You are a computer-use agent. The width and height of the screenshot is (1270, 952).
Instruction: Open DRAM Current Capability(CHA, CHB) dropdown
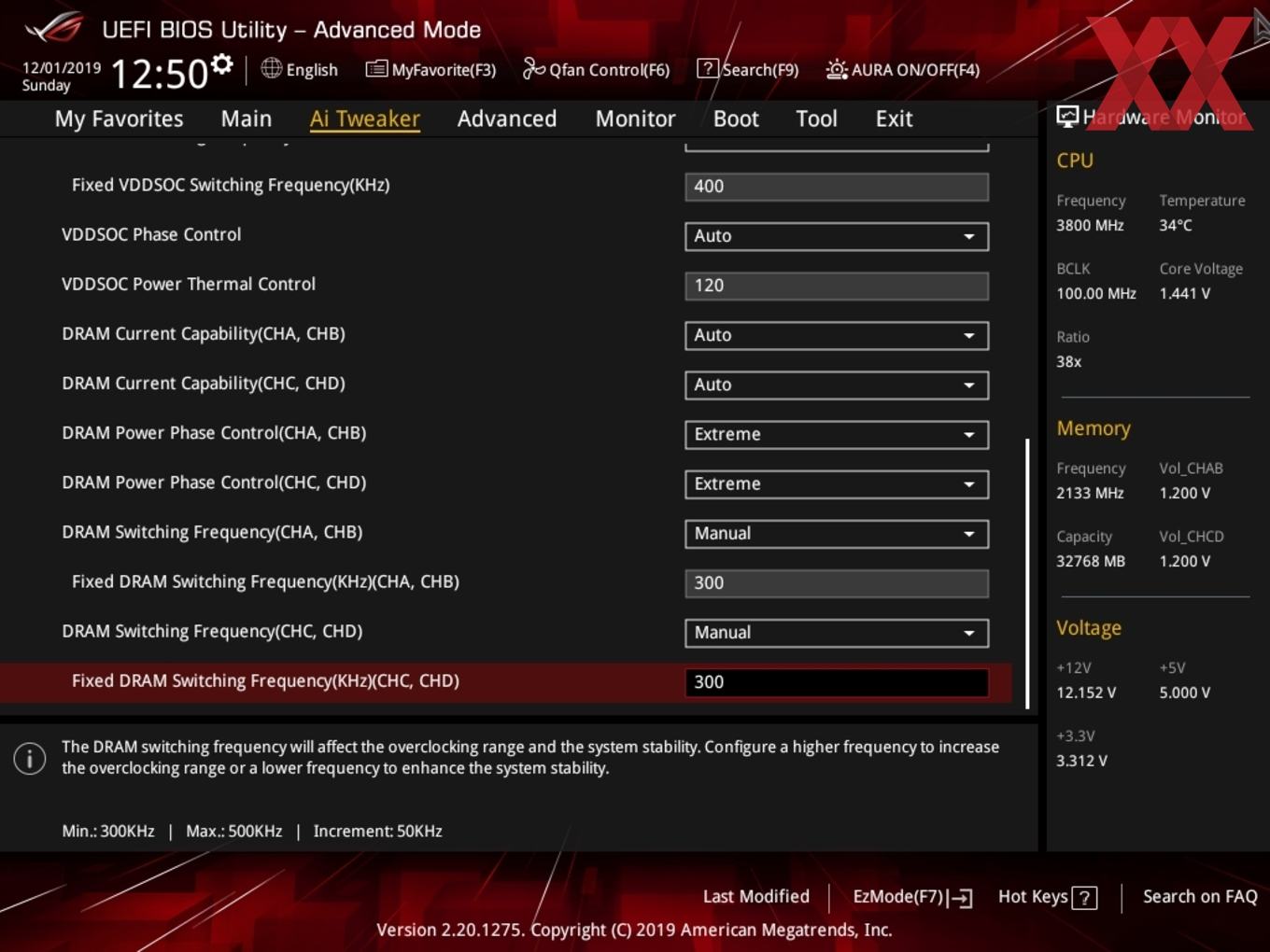(x=837, y=335)
